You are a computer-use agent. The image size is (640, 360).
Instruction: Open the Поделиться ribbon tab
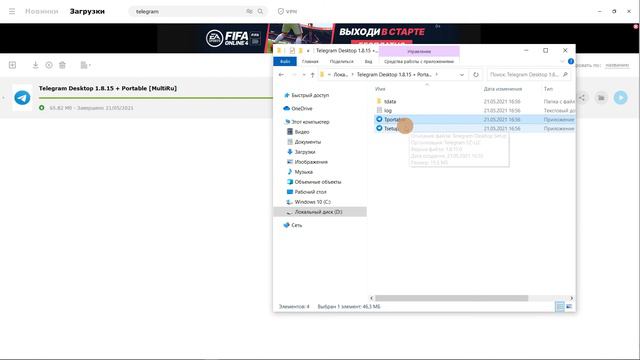click(342, 61)
